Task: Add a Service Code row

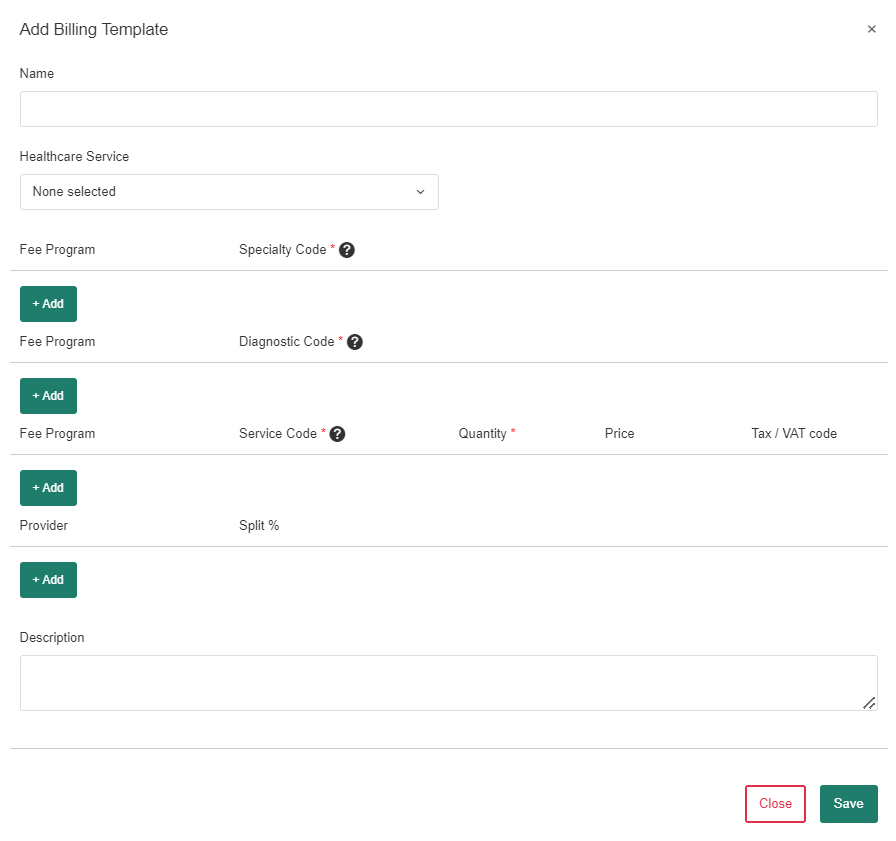Action: 49,488
